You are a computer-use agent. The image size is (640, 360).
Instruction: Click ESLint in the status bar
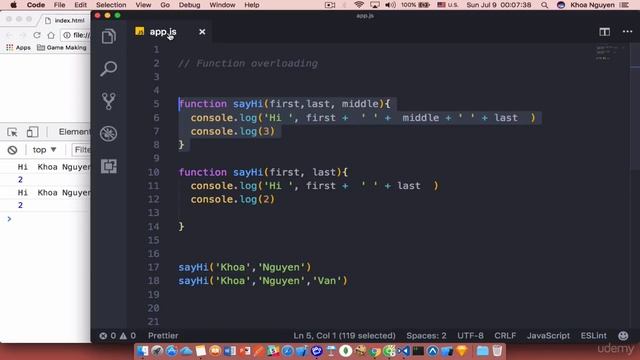pos(593,336)
